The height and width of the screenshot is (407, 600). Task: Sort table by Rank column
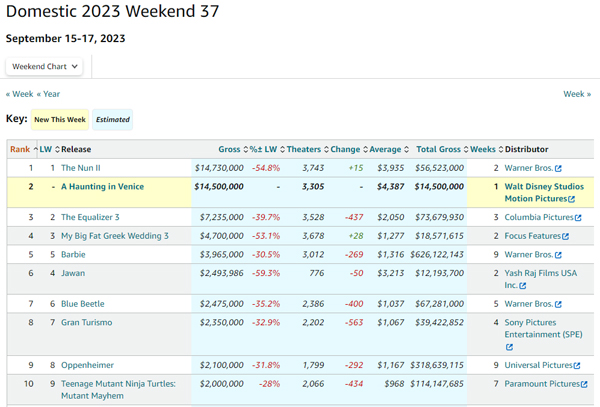point(23,149)
